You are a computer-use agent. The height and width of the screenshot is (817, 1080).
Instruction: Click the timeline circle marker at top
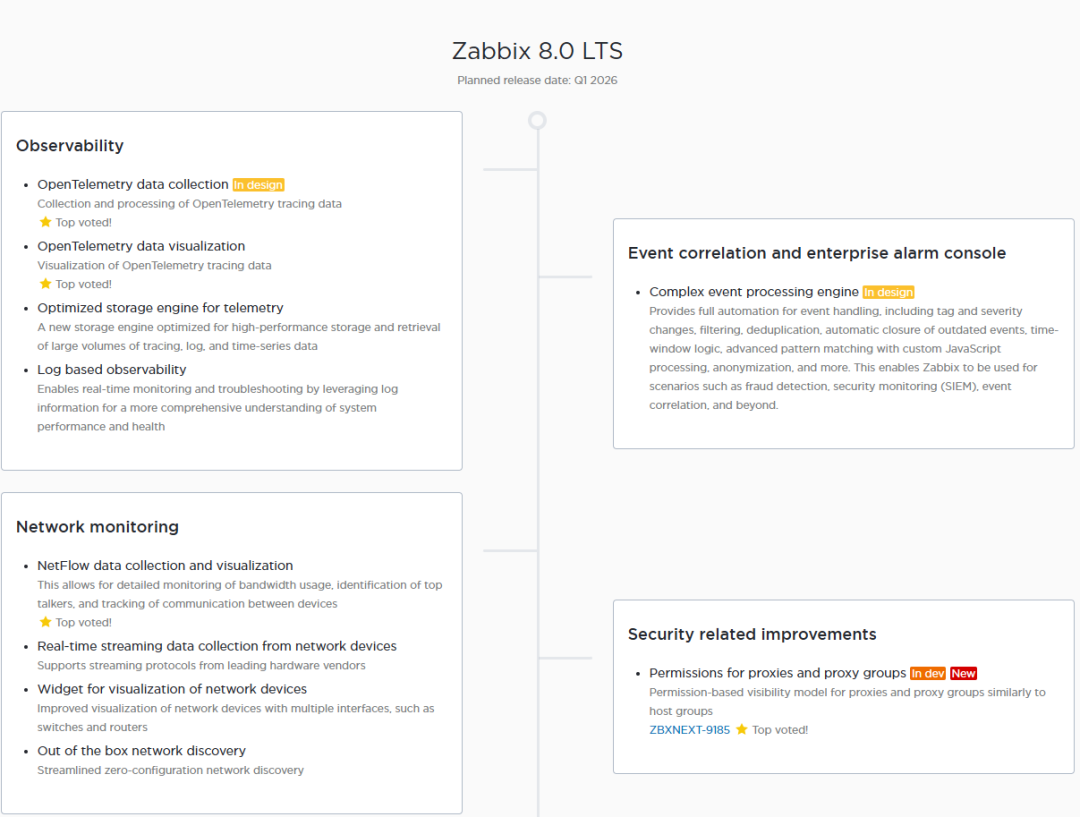click(x=537, y=121)
